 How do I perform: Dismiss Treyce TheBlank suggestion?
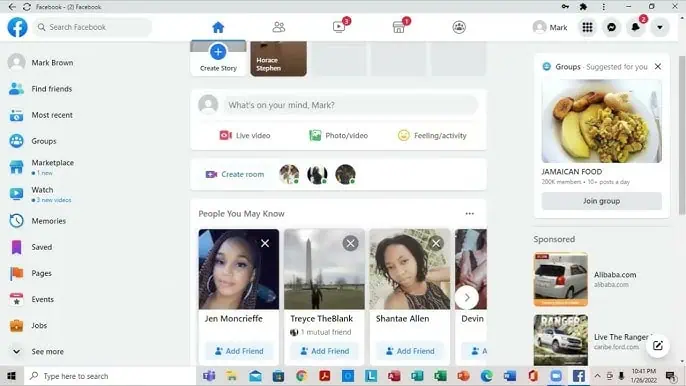tap(350, 243)
